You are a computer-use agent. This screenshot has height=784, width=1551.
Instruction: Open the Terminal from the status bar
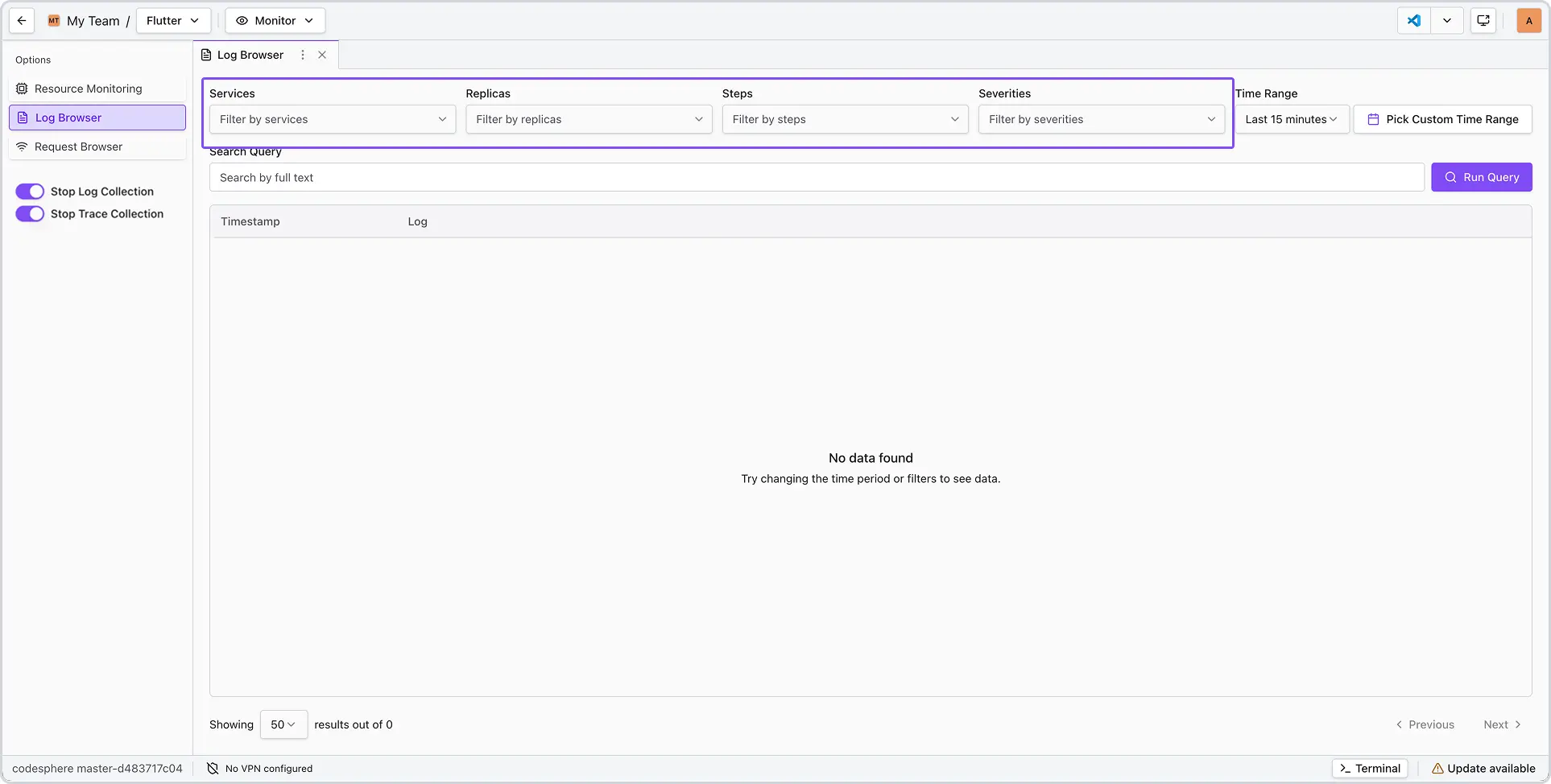click(x=1369, y=768)
